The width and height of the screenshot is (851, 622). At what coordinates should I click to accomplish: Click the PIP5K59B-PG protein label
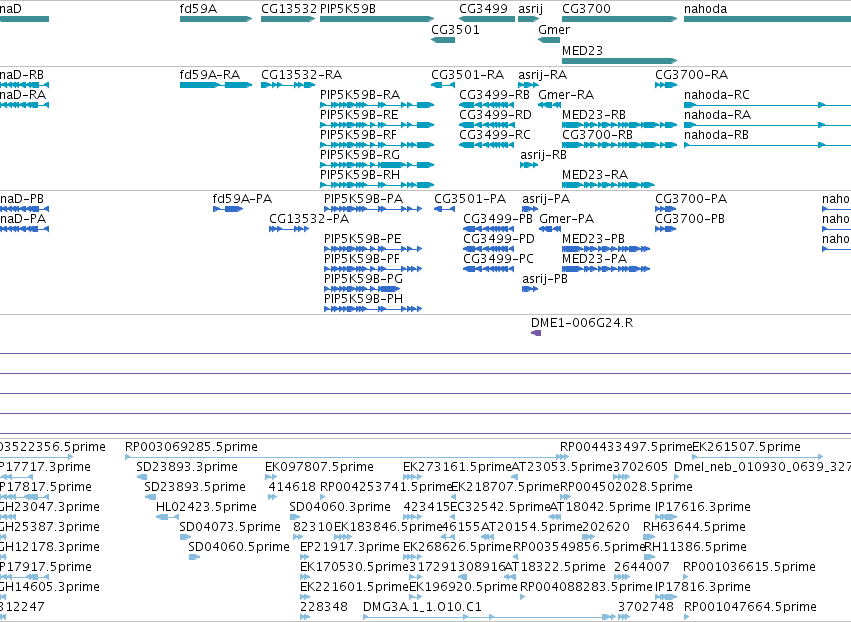pos(364,278)
